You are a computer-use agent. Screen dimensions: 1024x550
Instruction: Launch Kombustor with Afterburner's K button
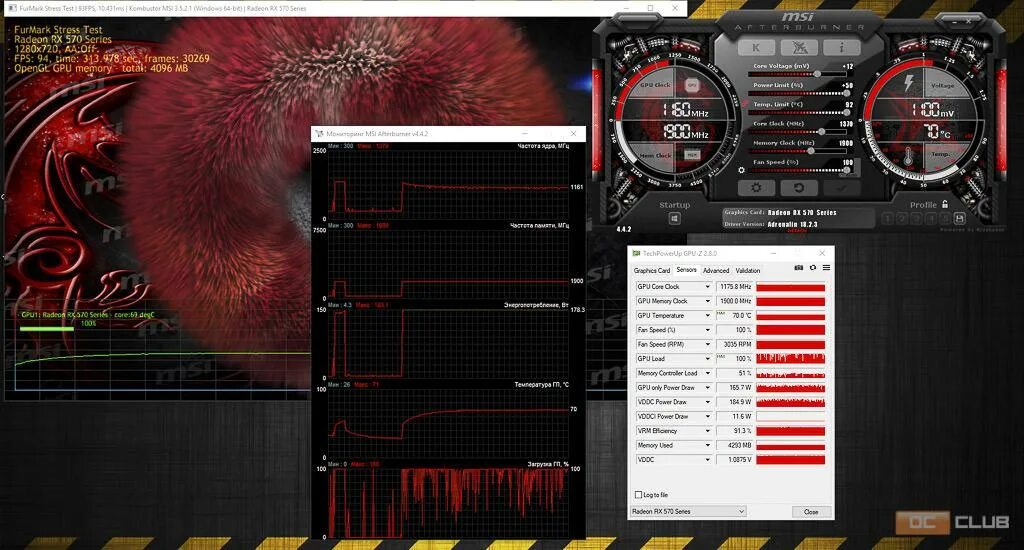(x=756, y=48)
